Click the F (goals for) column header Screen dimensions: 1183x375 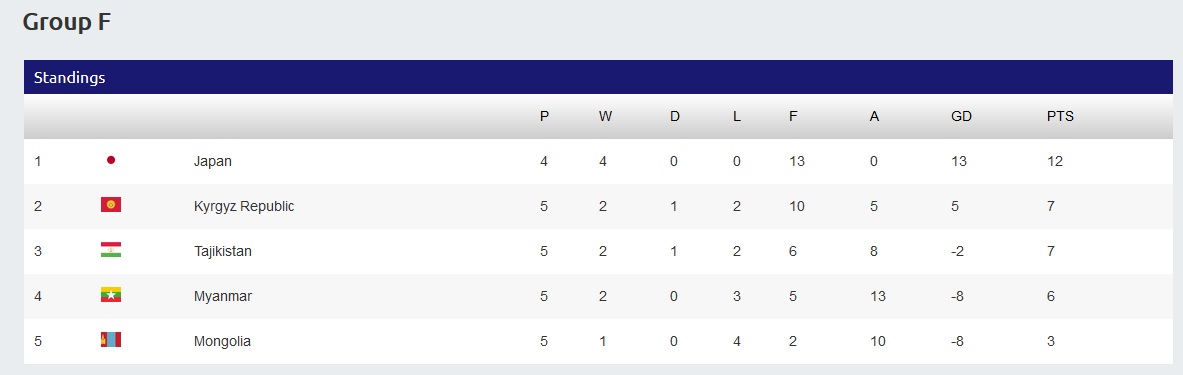(793, 117)
